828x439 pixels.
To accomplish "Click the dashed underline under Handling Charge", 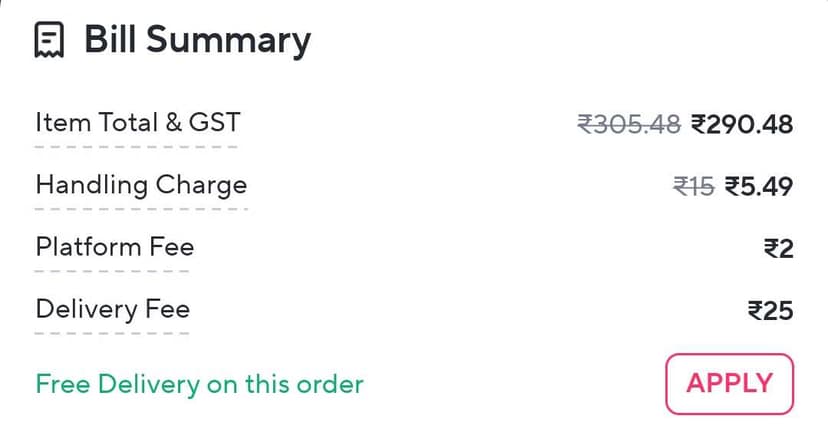I will (x=140, y=209).
